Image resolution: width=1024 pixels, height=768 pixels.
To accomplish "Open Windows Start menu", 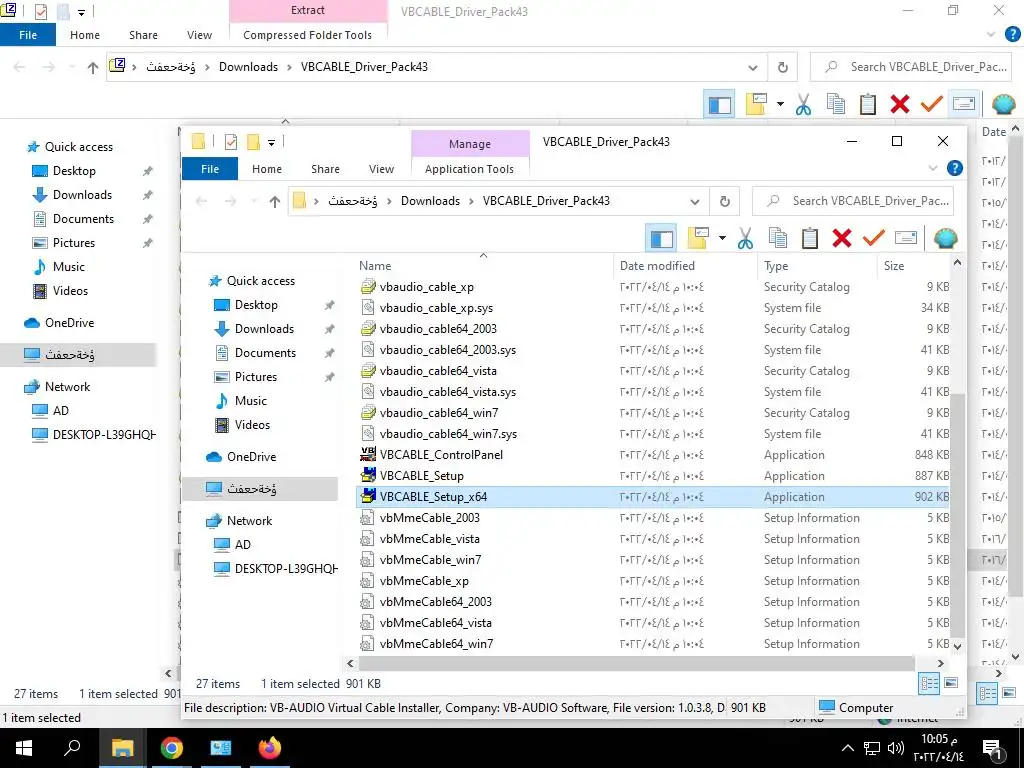I will (24, 748).
